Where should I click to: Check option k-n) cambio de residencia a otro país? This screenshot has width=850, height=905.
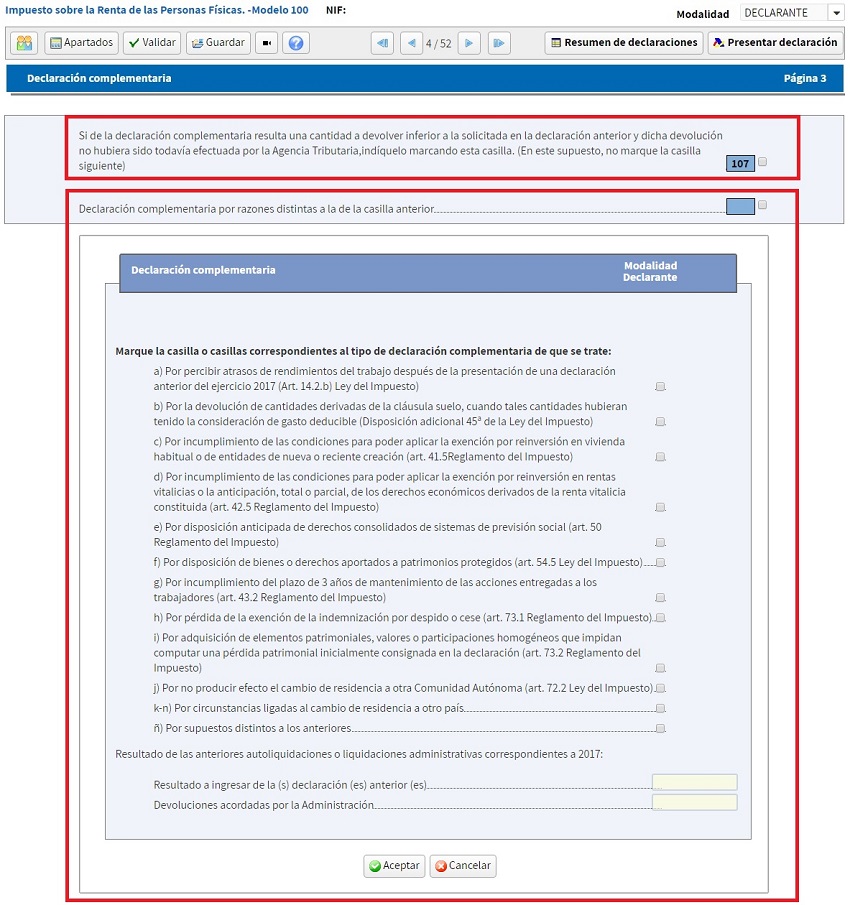(x=661, y=709)
